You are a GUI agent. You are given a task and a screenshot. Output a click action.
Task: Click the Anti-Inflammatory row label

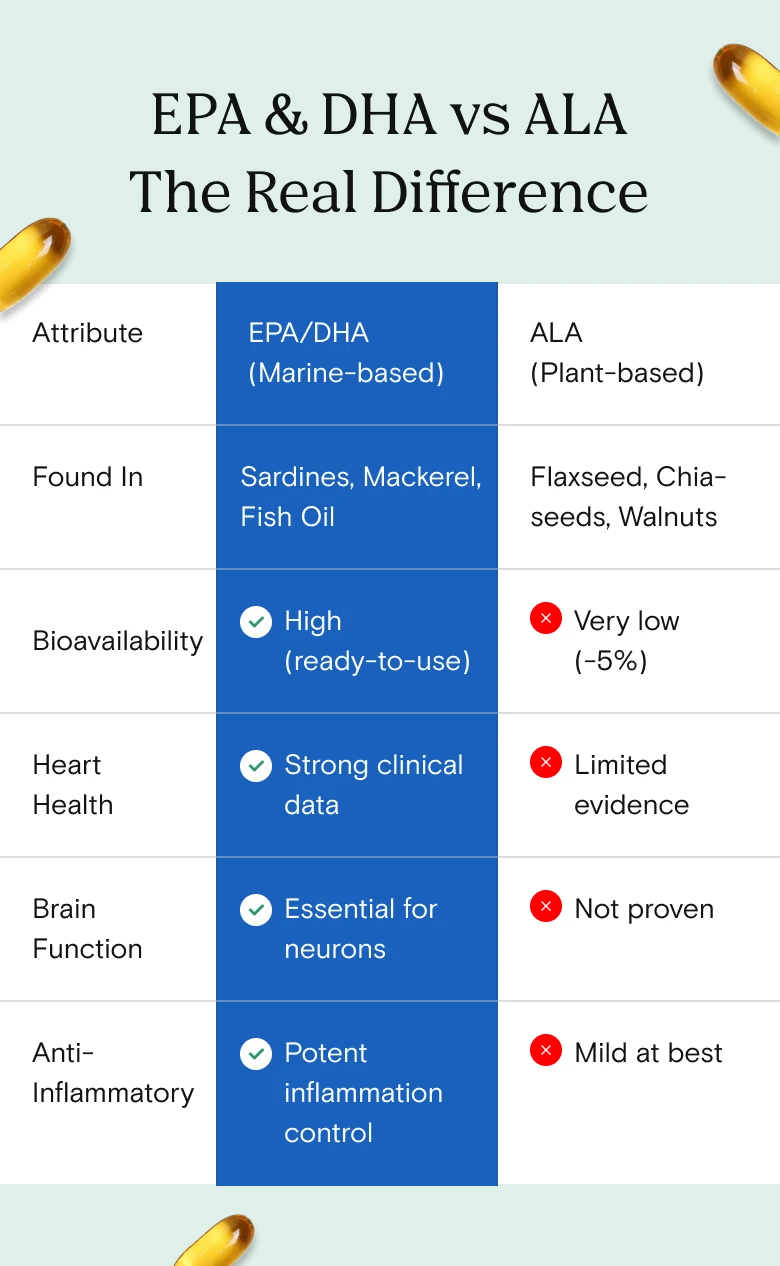[113, 1073]
